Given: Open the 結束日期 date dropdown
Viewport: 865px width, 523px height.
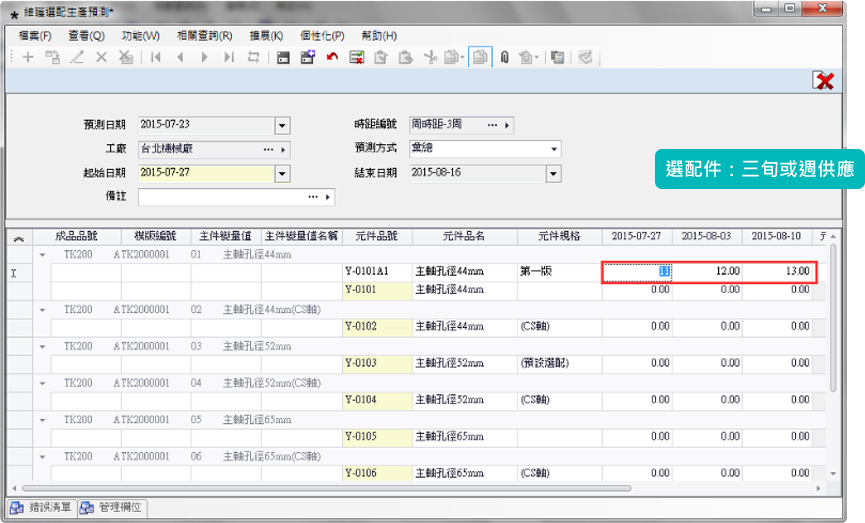Looking at the screenshot, I should pos(553,173).
